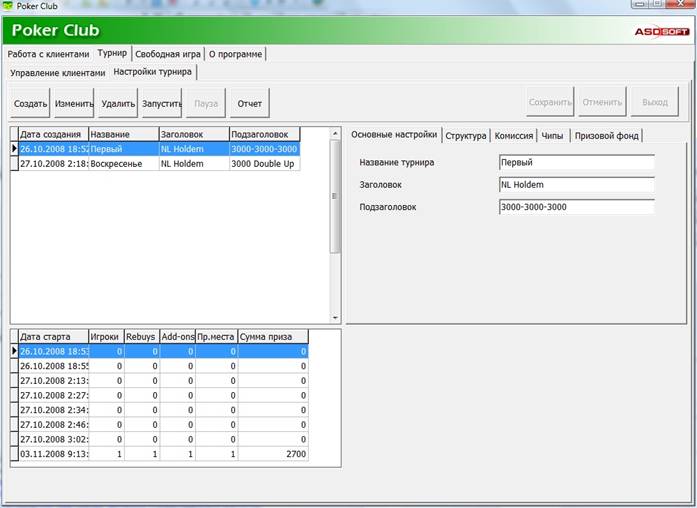
Task: Go to the Чипы tab
Action: (x=553, y=135)
